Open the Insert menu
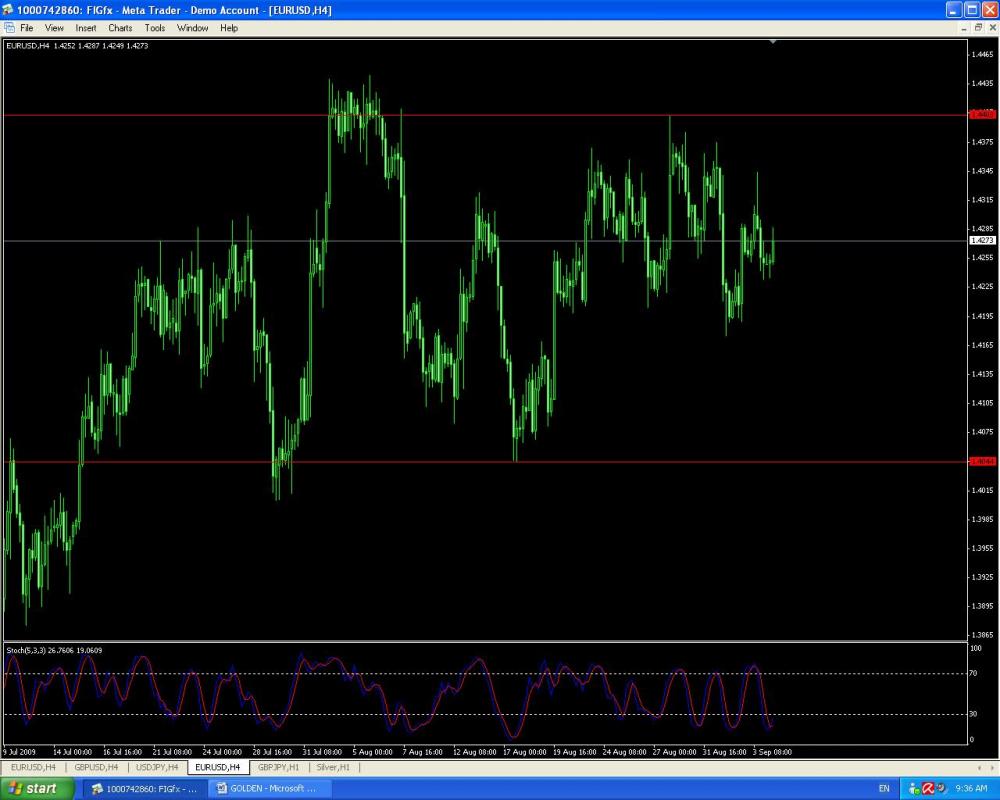 pyautogui.click(x=85, y=28)
